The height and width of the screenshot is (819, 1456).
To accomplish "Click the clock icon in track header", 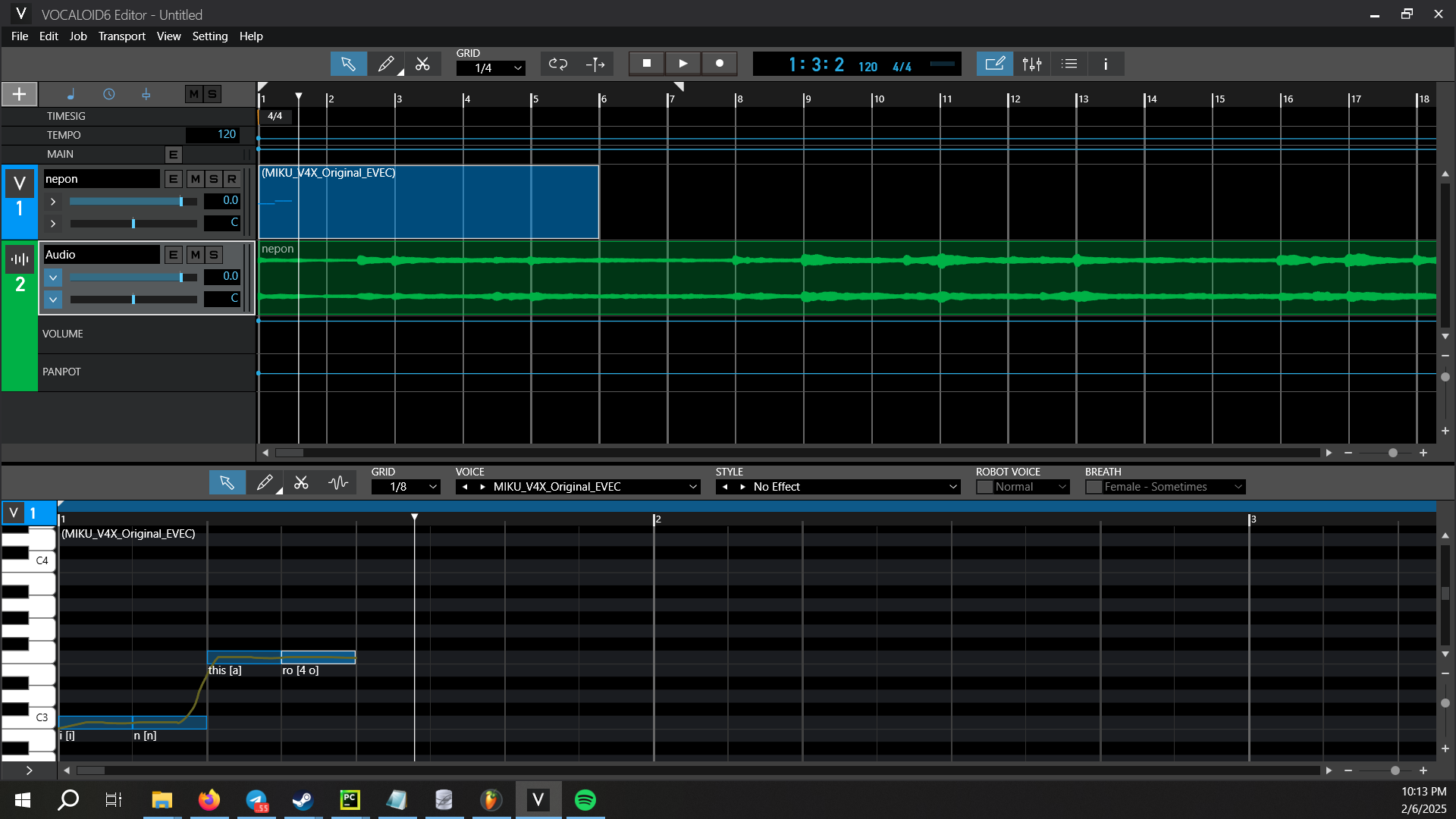I will tap(109, 94).
